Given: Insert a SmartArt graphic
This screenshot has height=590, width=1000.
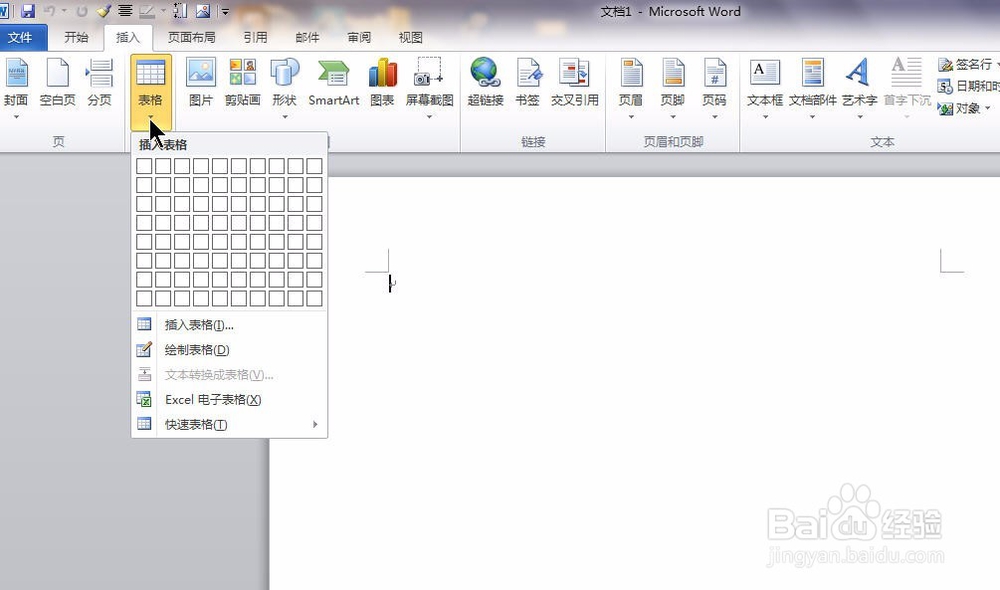Looking at the screenshot, I should tap(334, 82).
